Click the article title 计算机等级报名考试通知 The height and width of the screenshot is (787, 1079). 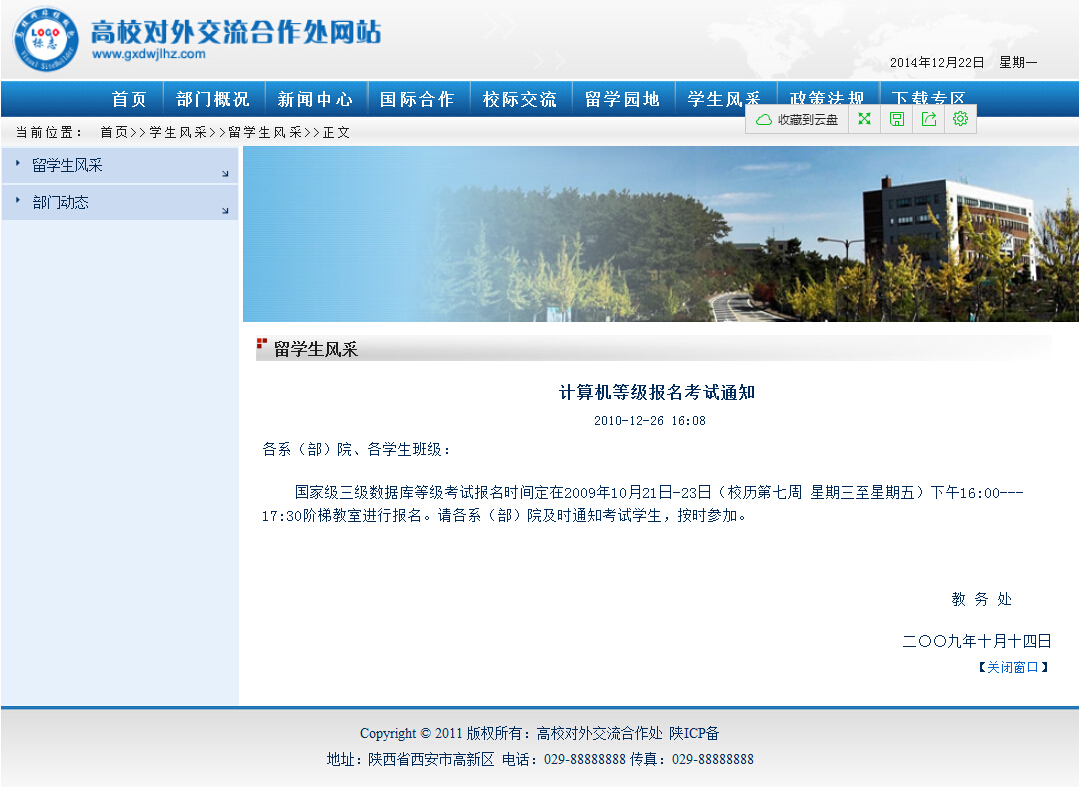click(x=657, y=393)
